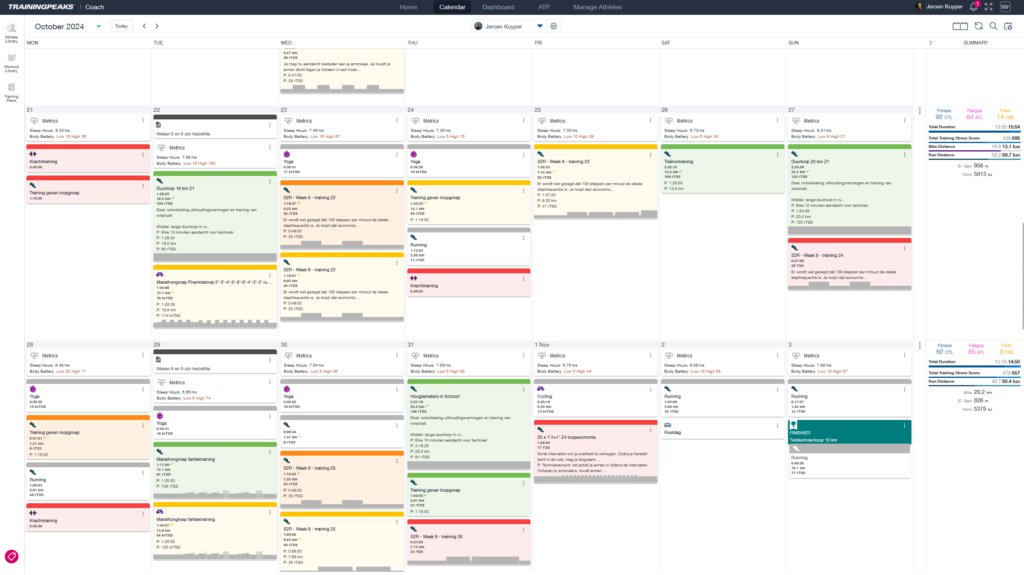Switch to the Dashboard tab
This screenshot has height=575, width=1024.
point(497,7)
